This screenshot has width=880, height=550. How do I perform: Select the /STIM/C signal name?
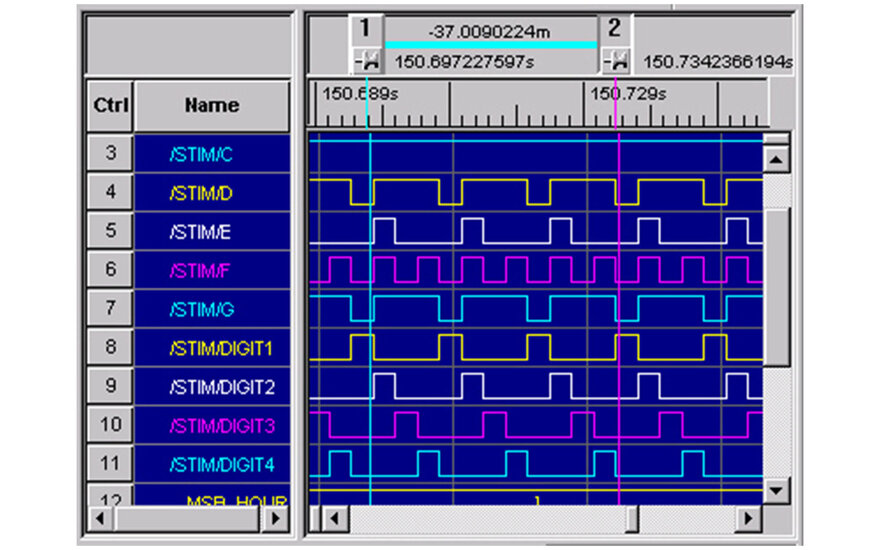pyautogui.click(x=201, y=154)
